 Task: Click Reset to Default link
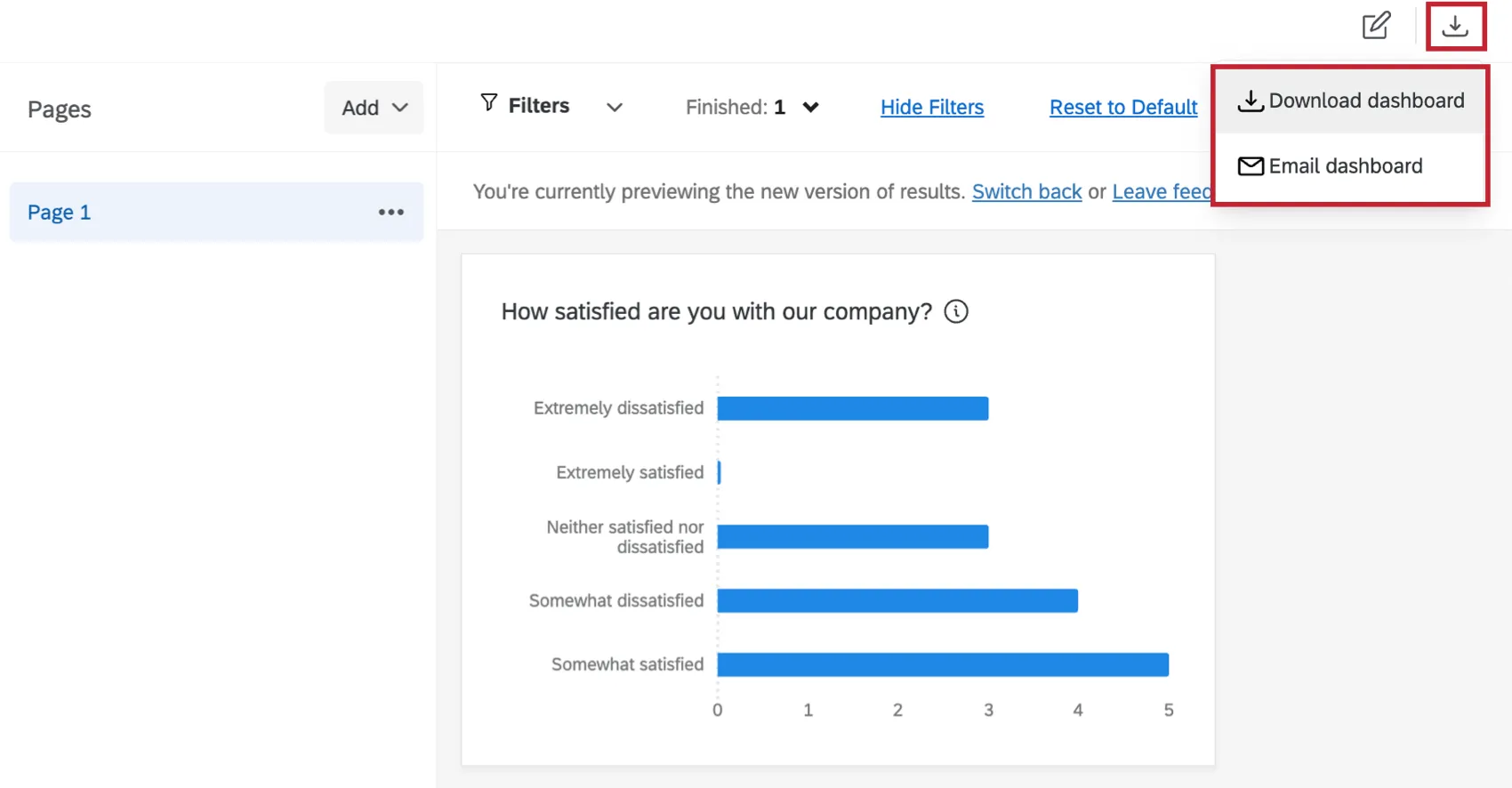pyautogui.click(x=1122, y=108)
